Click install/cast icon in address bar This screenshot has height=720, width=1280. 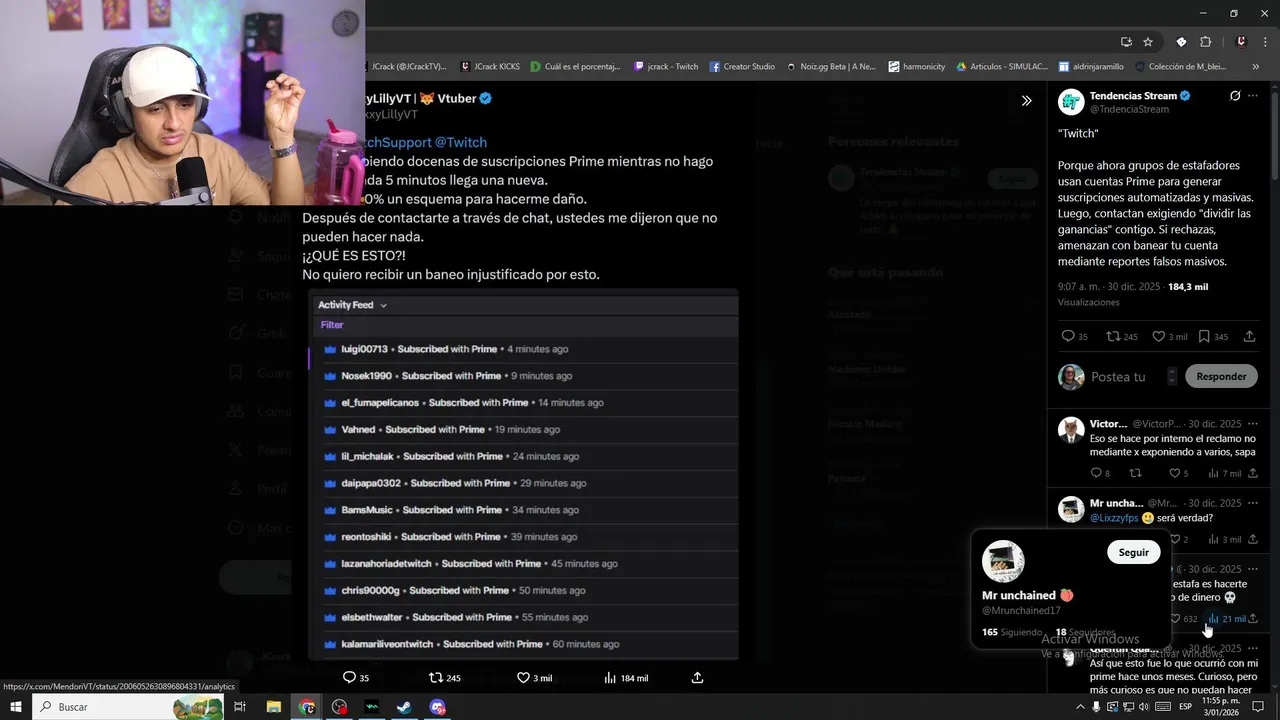click(1126, 42)
